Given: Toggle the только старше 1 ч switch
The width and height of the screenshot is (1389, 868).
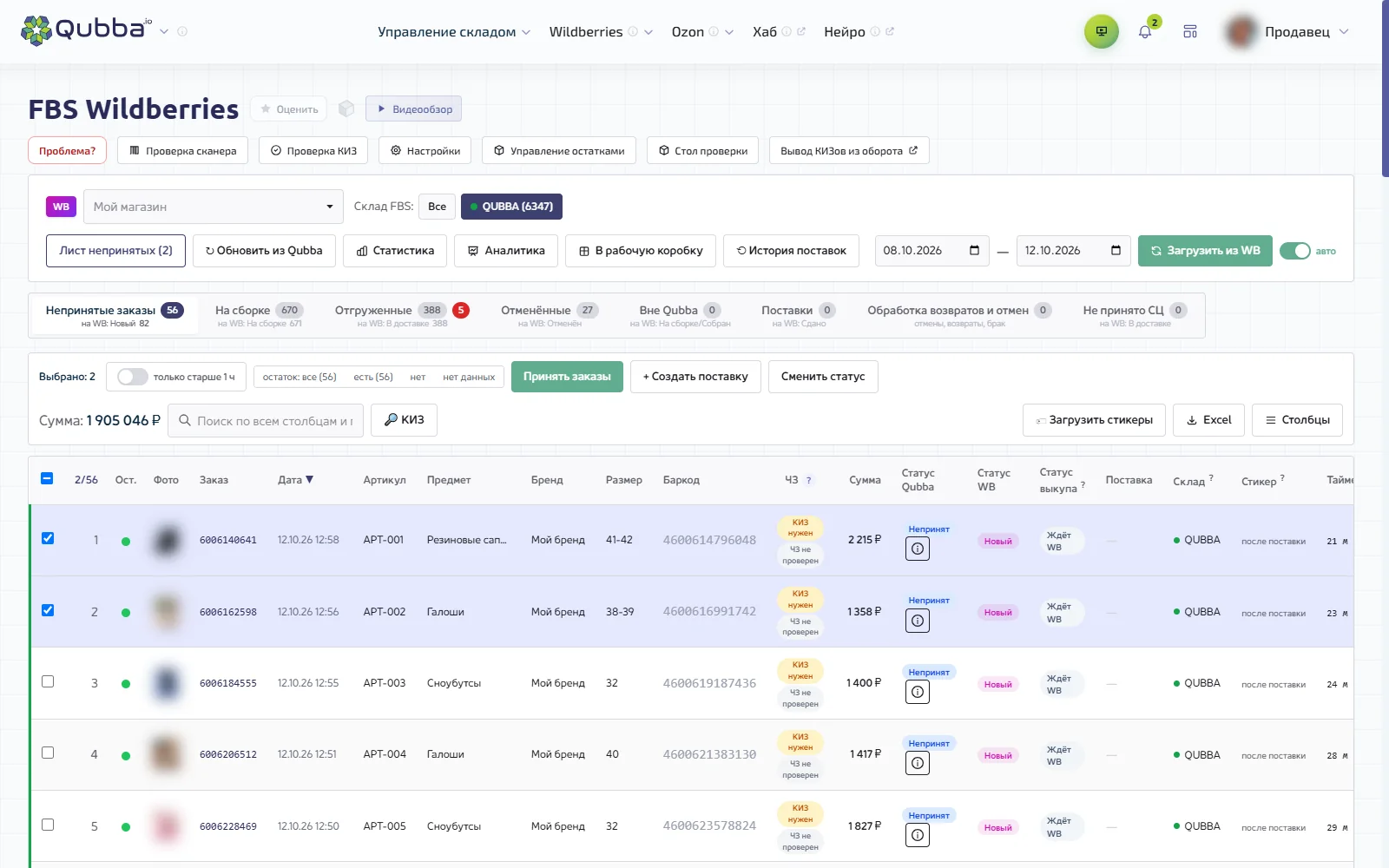Looking at the screenshot, I should (x=133, y=377).
